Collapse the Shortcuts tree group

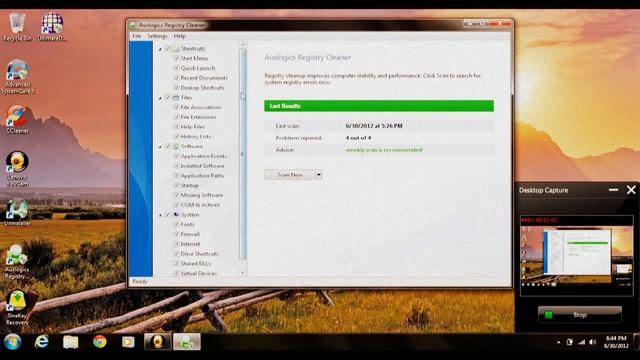pos(160,49)
